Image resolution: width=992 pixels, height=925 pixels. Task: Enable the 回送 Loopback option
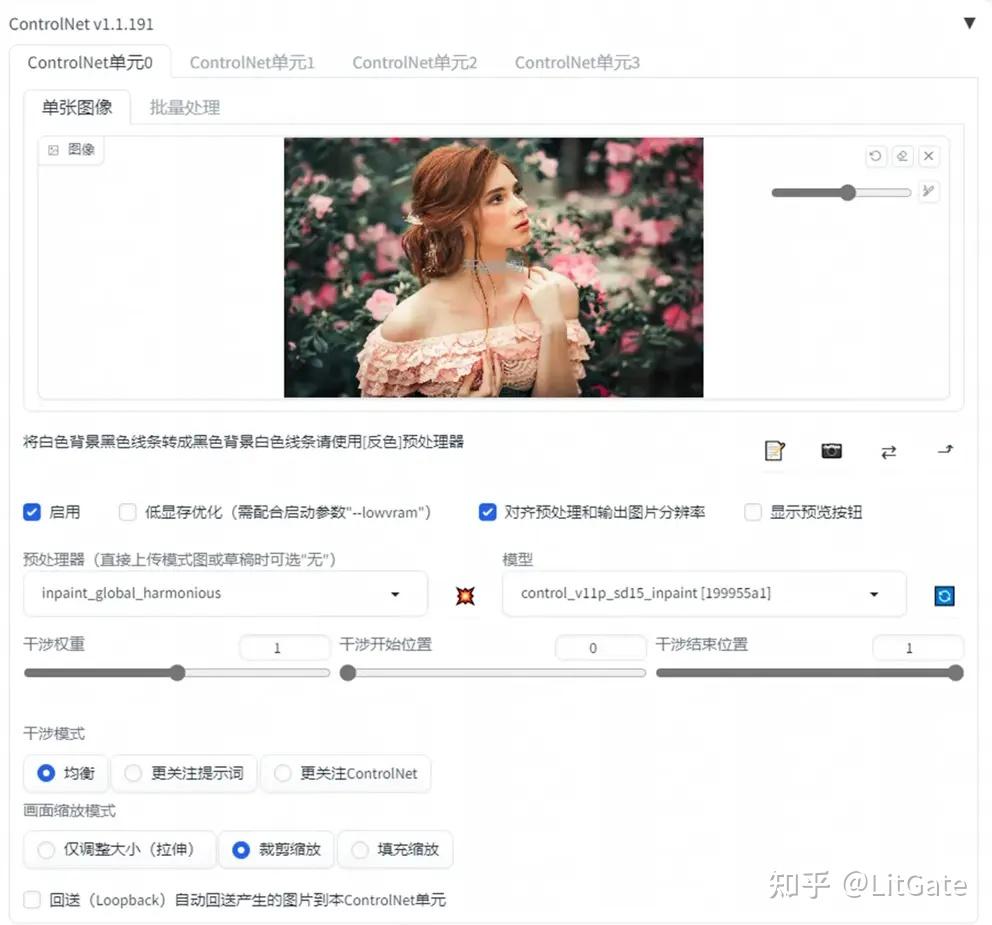[x=31, y=900]
